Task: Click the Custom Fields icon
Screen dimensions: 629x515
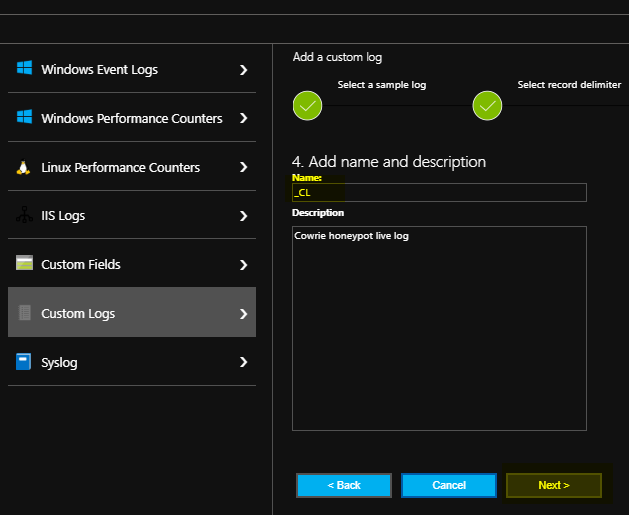Action: 24,264
